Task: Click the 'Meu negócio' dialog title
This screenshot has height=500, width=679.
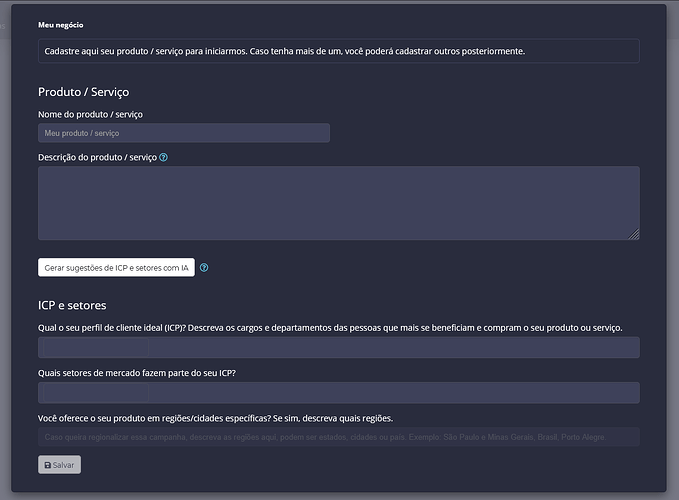Action: click(x=61, y=24)
